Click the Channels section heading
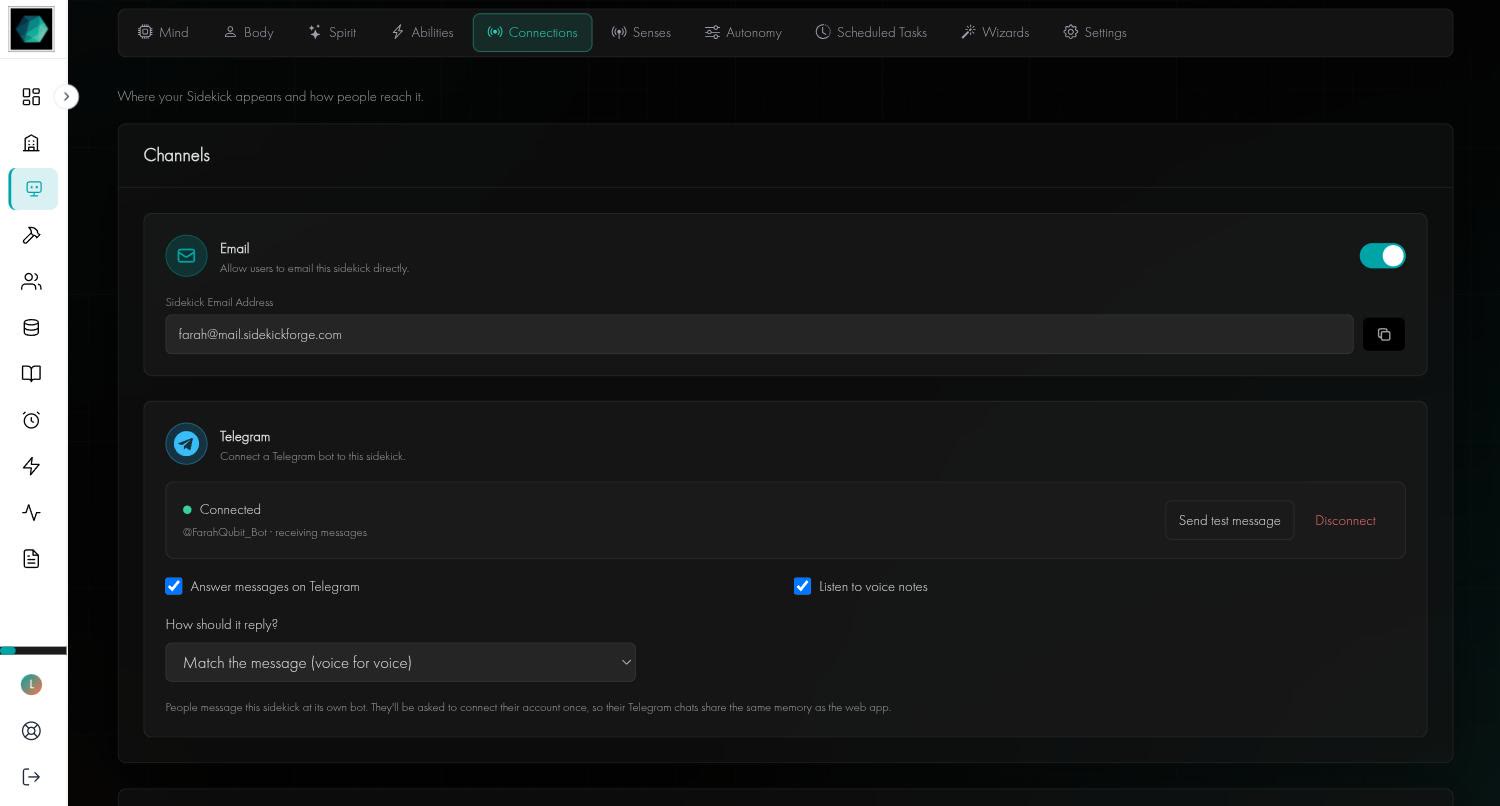 tap(177, 155)
